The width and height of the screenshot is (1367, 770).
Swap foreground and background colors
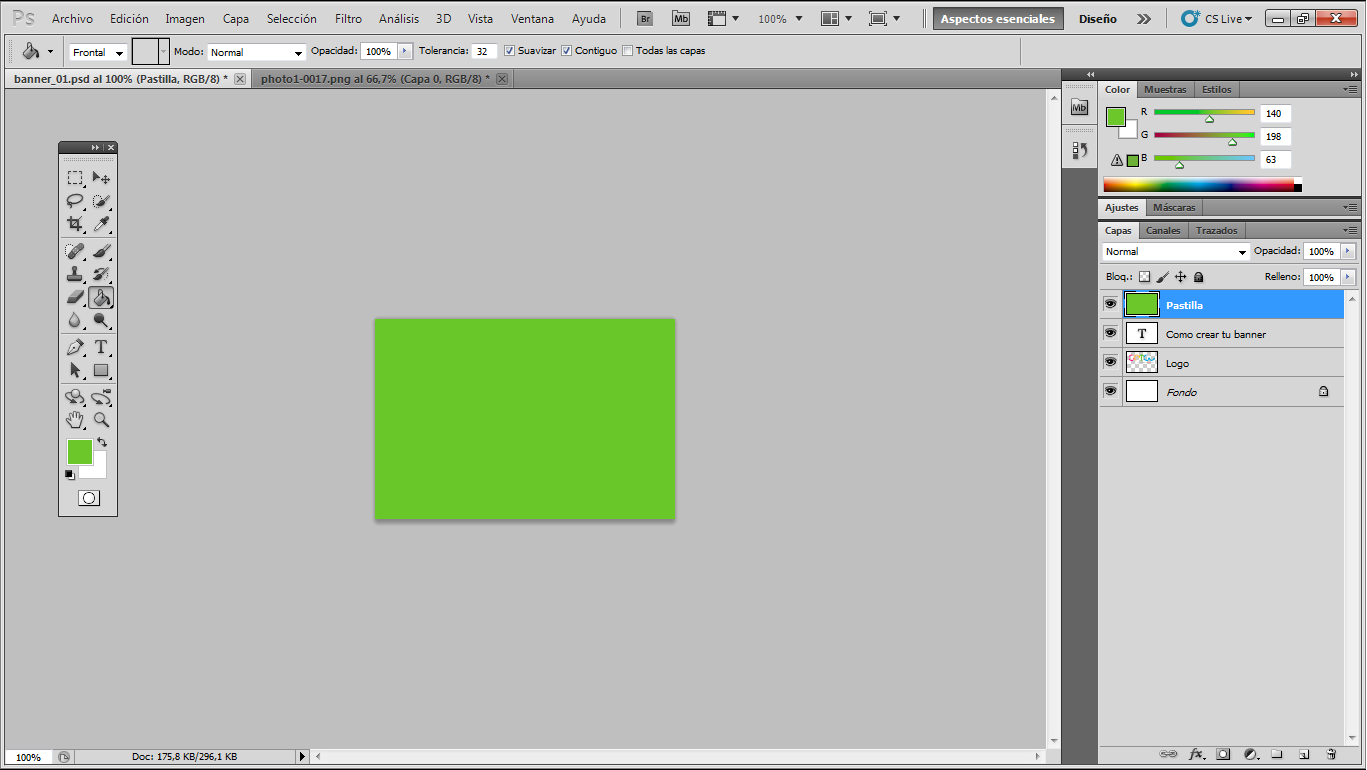pos(102,442)
